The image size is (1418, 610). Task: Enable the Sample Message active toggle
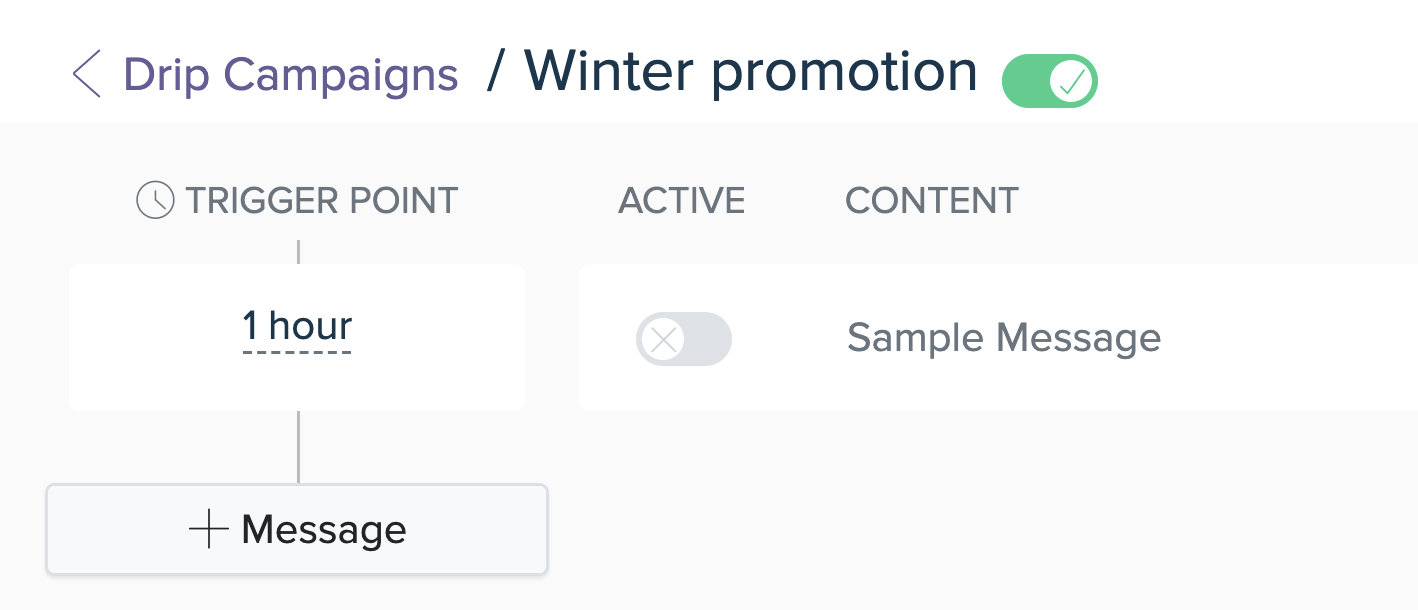(684, 339)
